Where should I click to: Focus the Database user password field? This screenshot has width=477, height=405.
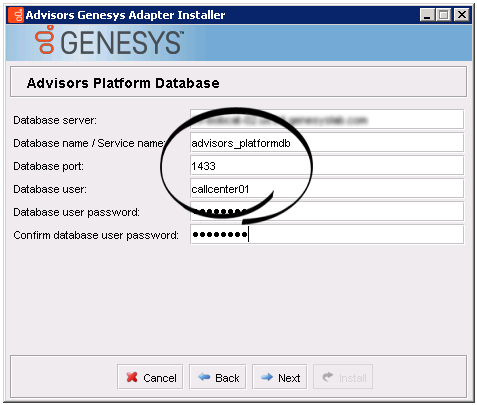pyautogui.click(x=327, y=211)
